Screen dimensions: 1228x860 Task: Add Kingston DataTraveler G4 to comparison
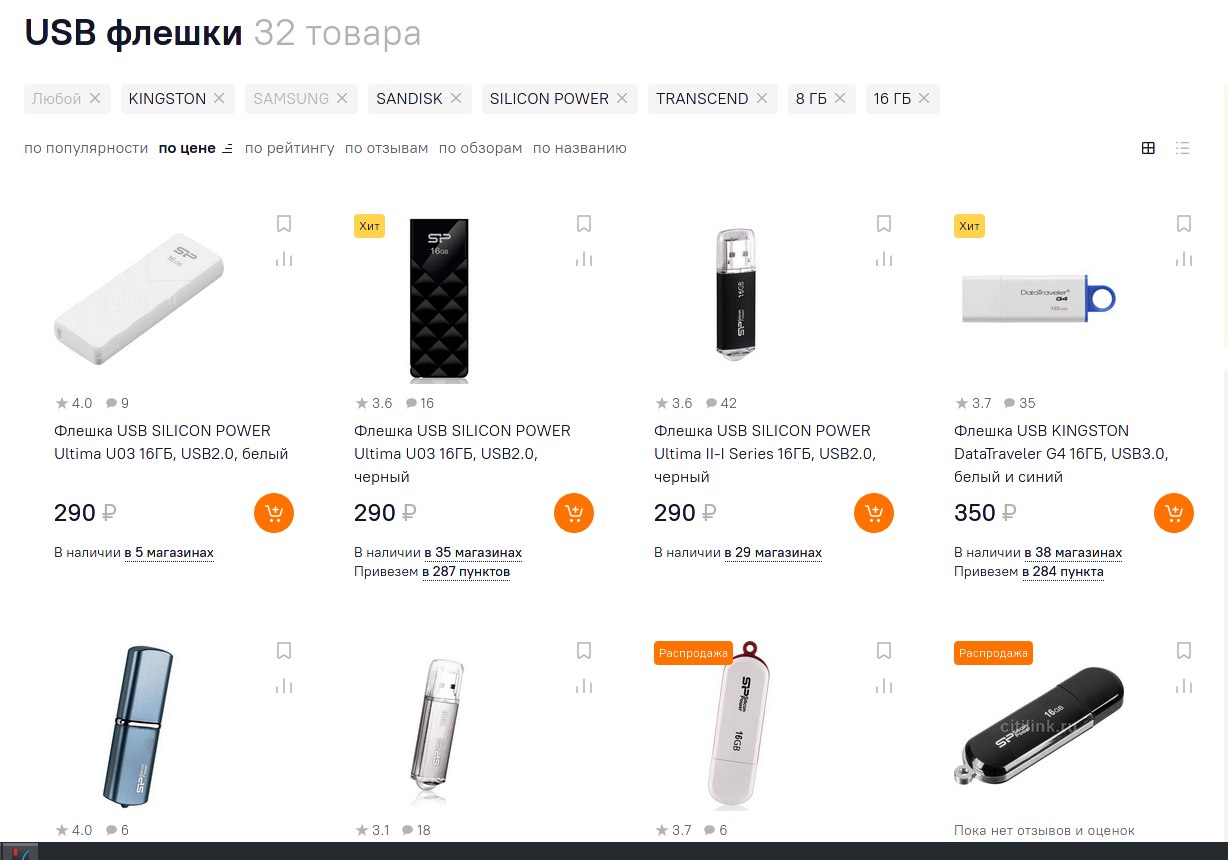coord(1184,259)
